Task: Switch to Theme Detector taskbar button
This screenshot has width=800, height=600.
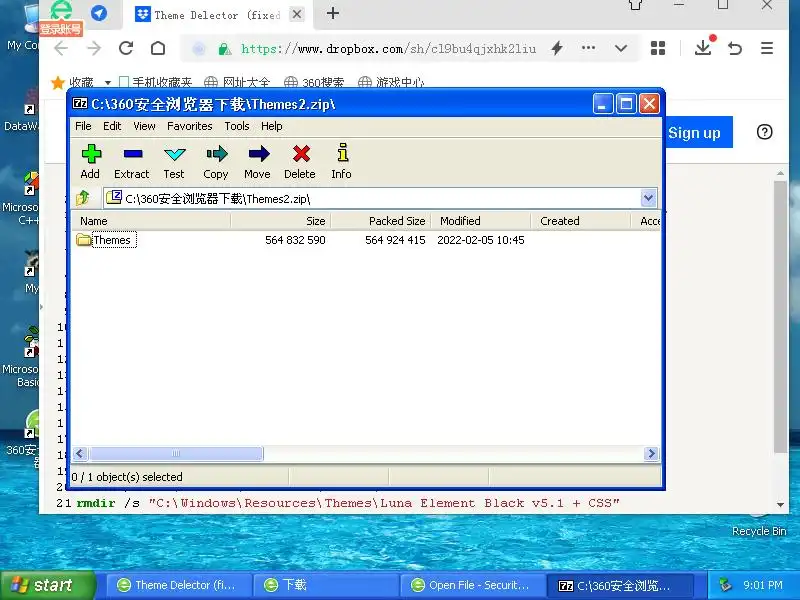Action: (181, 585)
